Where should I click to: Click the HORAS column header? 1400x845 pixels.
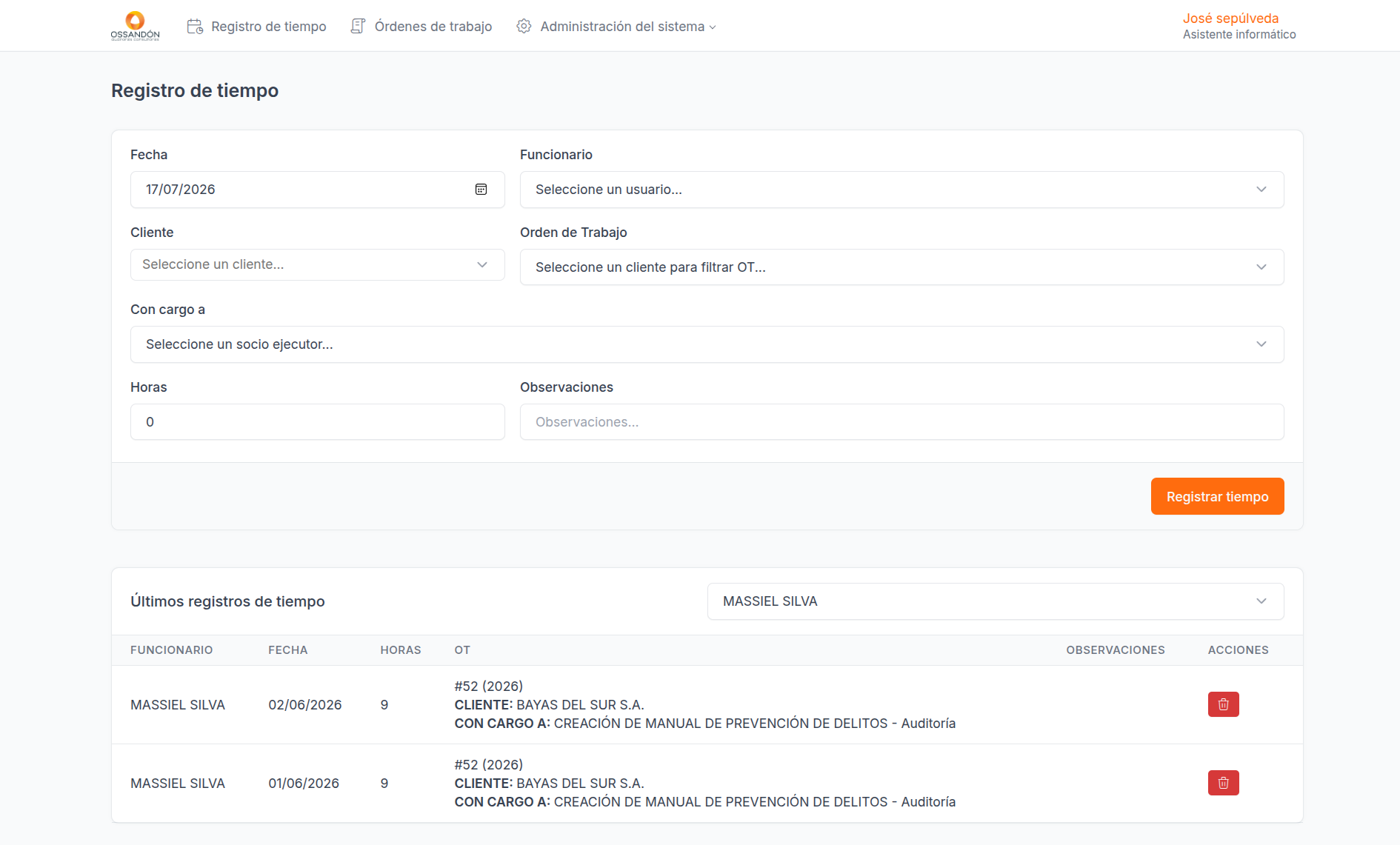click(401, 650)
